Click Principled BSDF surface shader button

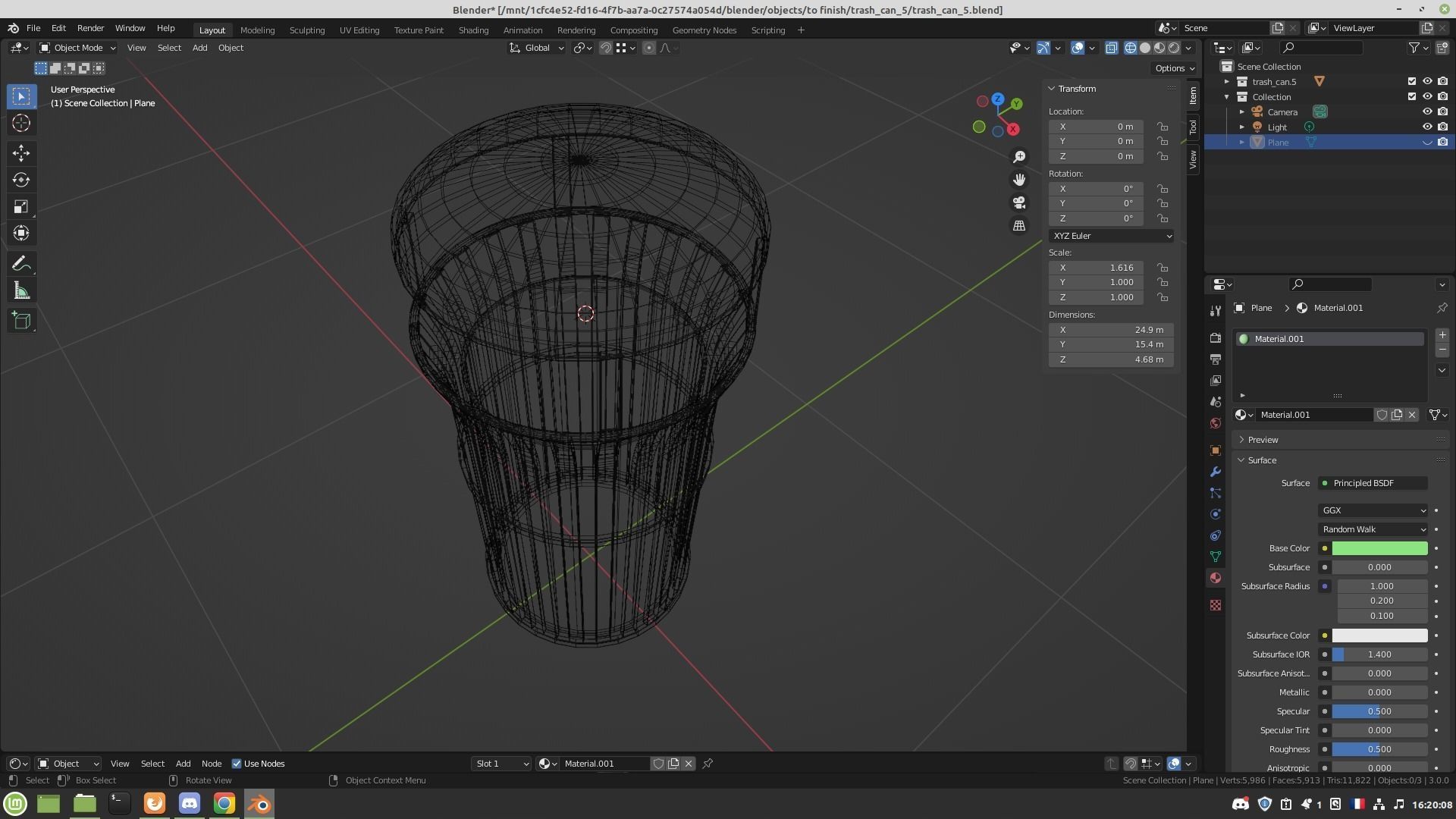[1373, 483]
